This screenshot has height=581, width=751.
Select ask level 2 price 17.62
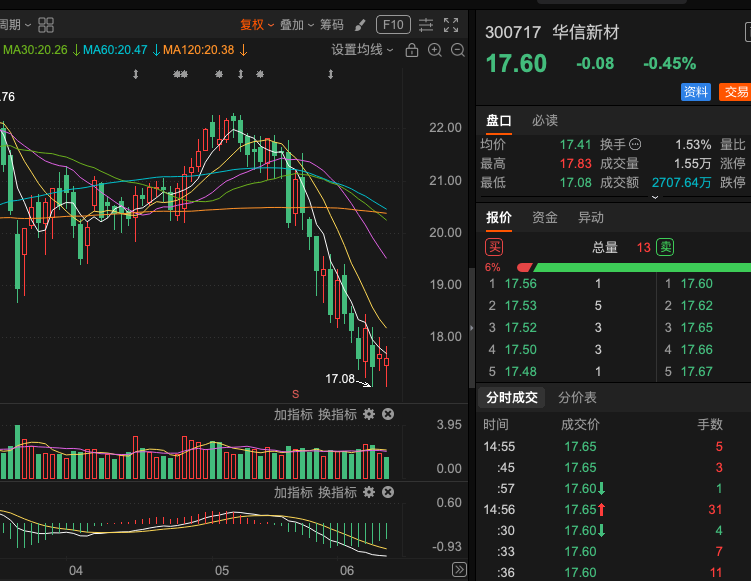click(x=697, y=306)
